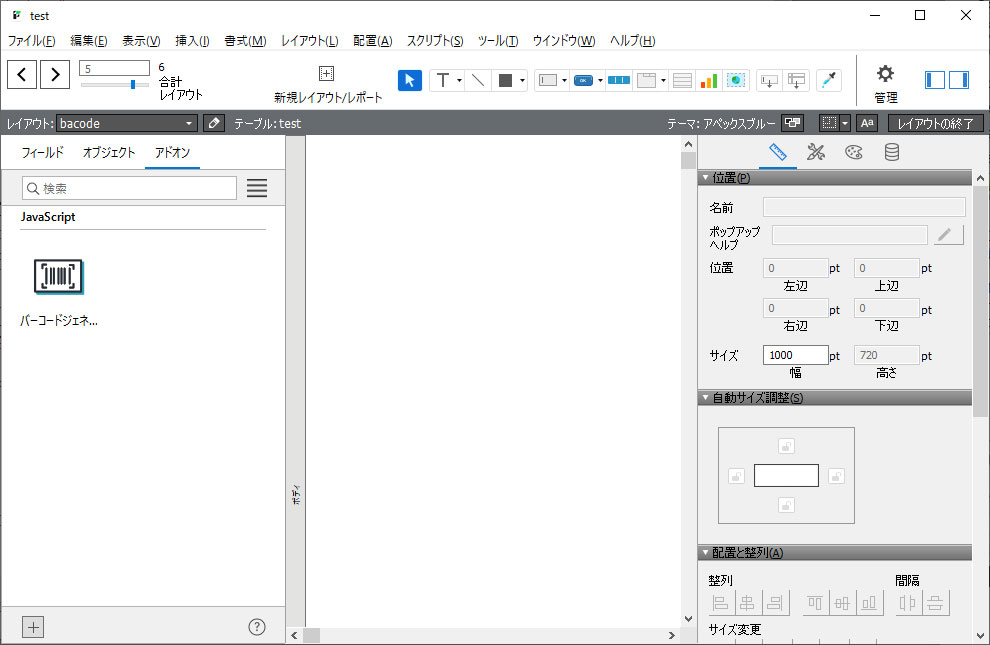Select the Field insertion tool
Viewport: 990px width, 645px height.
click(769, 80)
